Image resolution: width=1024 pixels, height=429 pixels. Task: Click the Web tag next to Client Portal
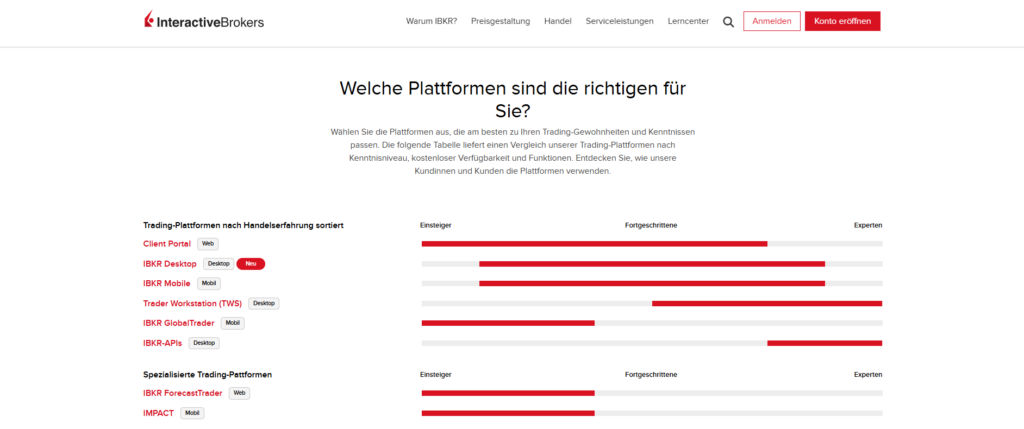click(x=208, y=244)
